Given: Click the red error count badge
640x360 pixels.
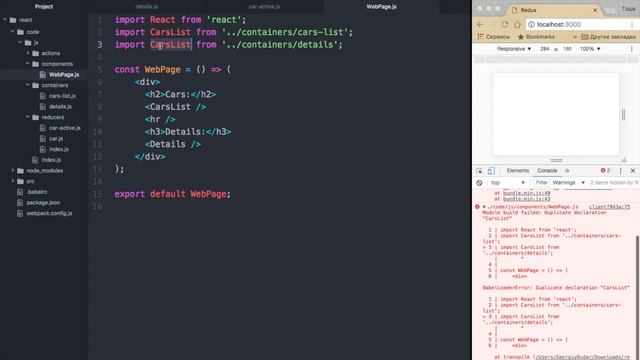Looking at the screenshot, I should 605,171.
